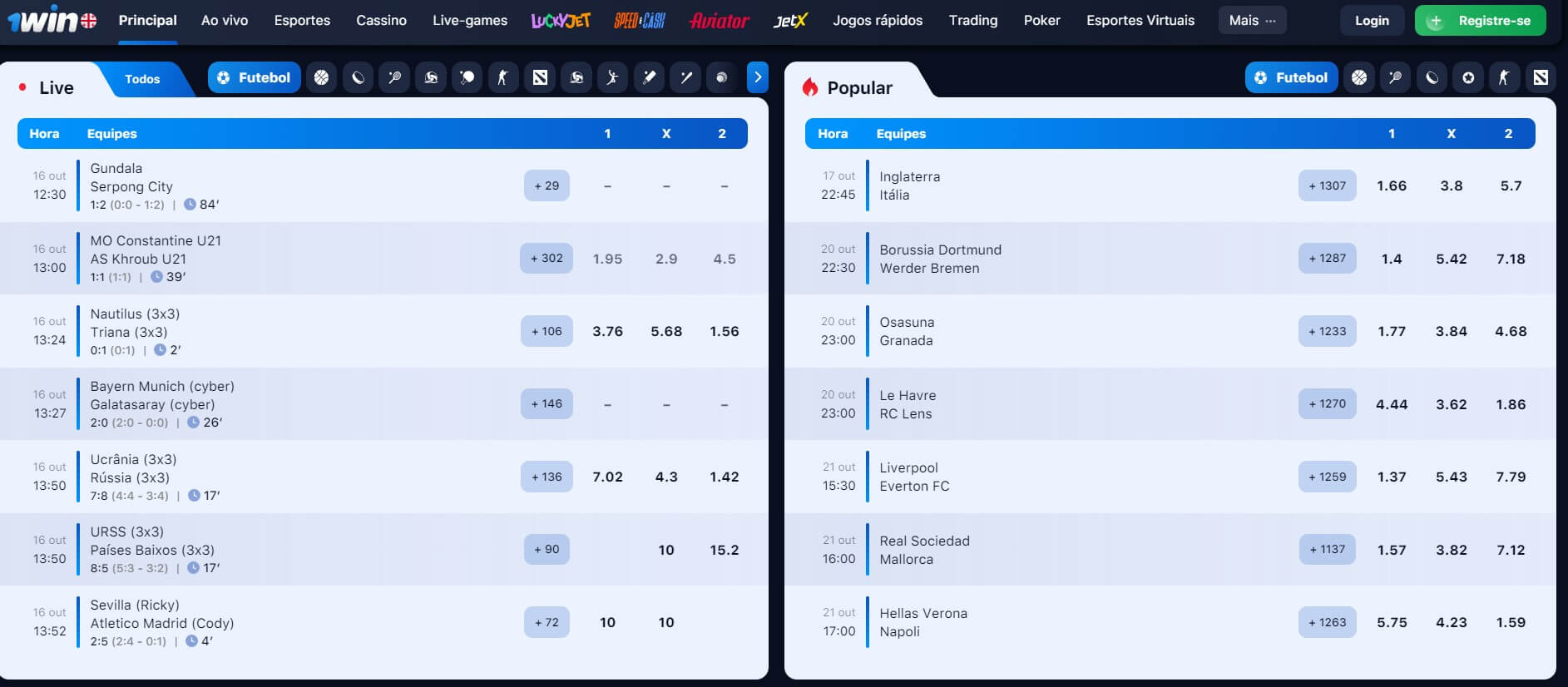Select Dota 2 icon in Live panel
The image size is (1568, 687).
point(540,77)
